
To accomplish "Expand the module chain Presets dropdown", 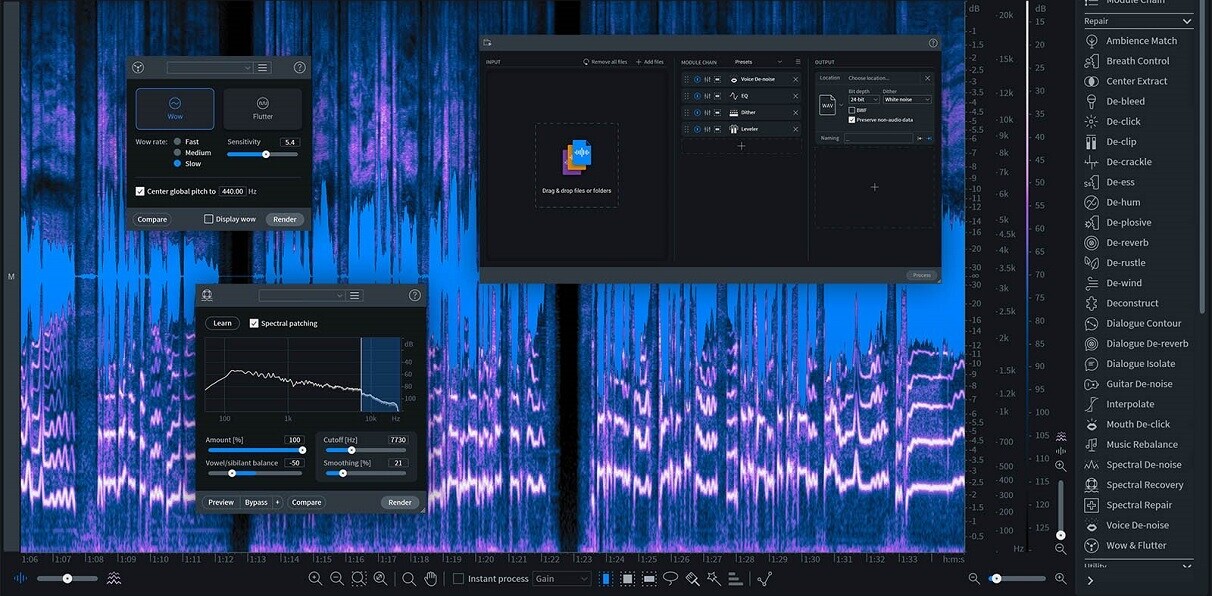I will (x=758, y=62).
